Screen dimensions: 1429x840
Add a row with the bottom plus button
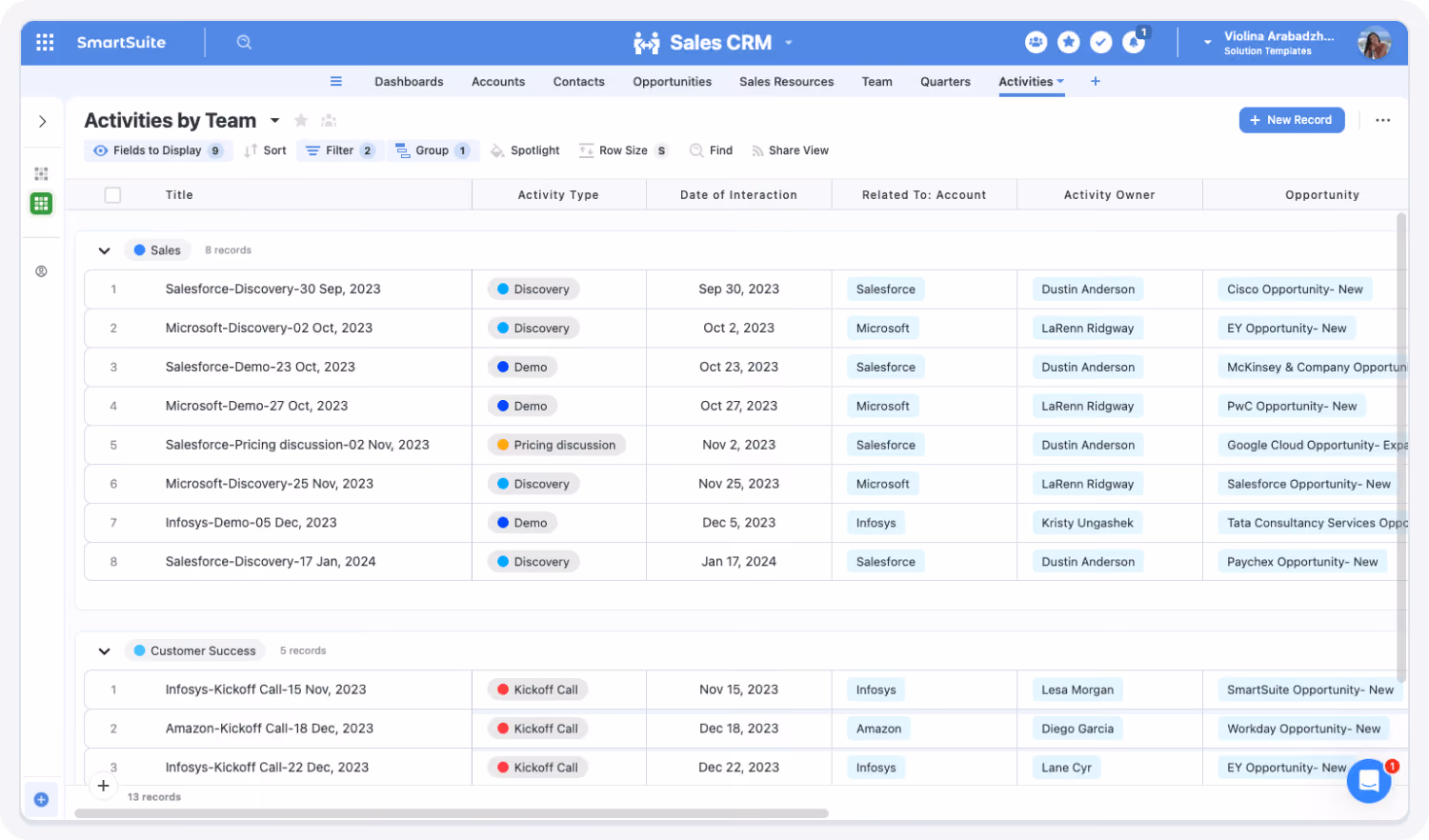pyautogui.click(x=103, y=786)
